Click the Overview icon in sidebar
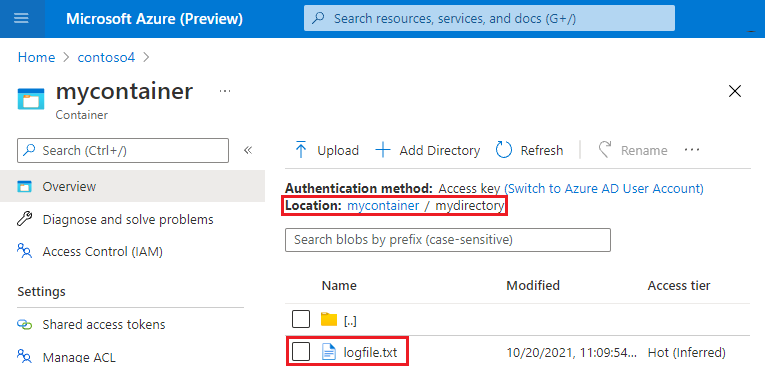This screenshot has height=370, width=765. point(24,186)
